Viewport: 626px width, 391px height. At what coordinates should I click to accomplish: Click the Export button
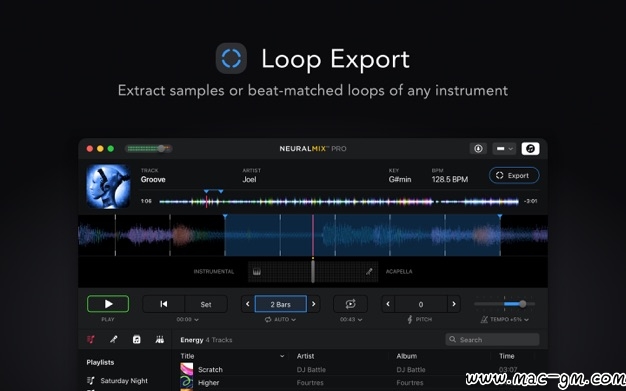(514, 175)
